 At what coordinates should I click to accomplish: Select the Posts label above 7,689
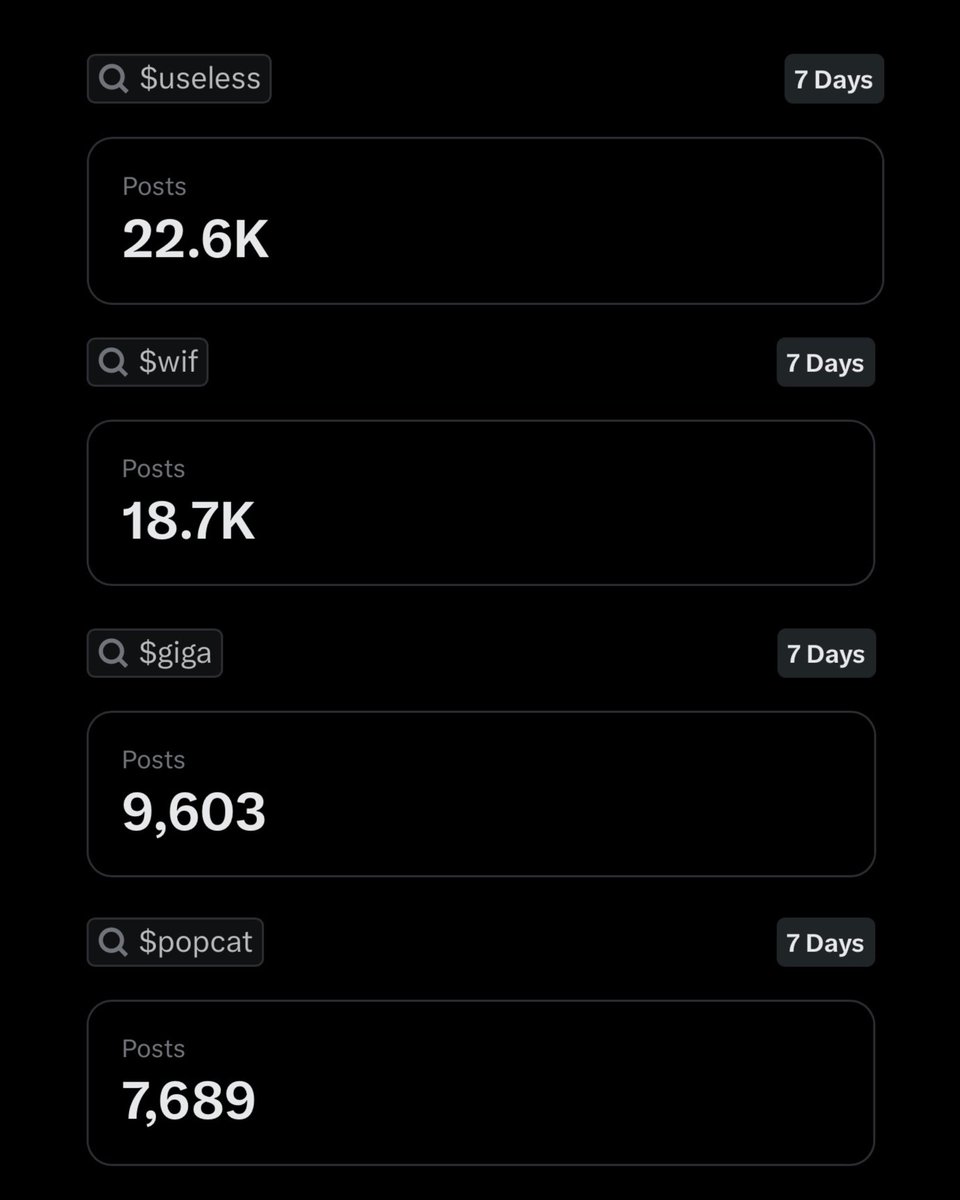coord(154,1049)
